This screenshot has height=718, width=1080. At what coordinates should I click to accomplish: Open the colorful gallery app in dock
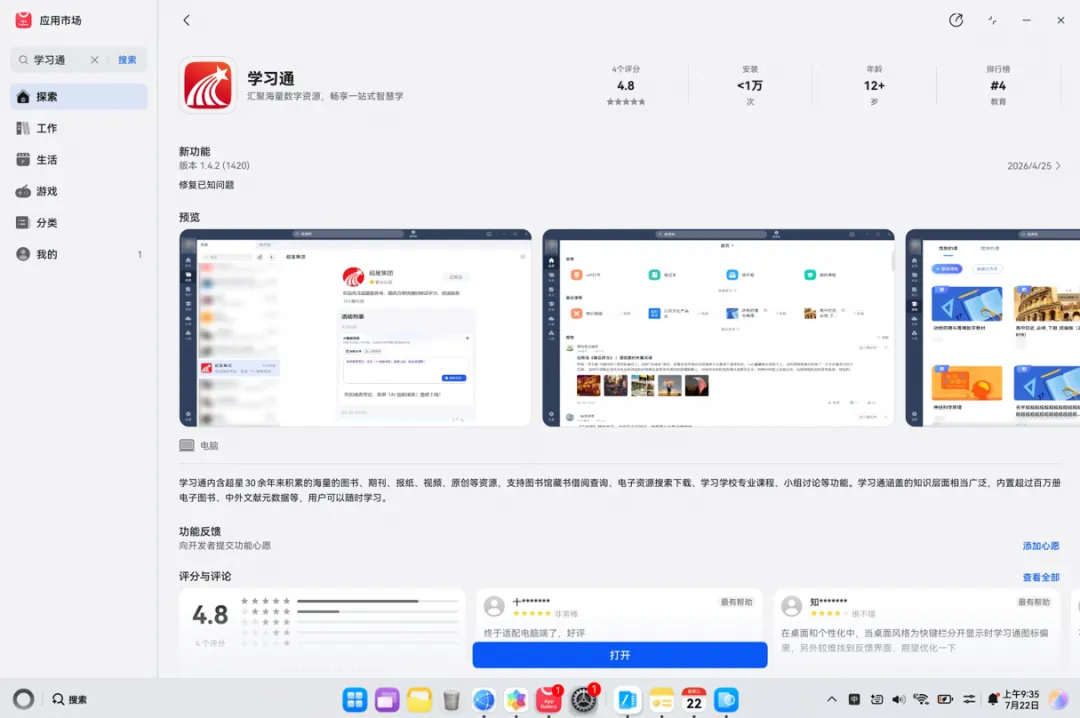[516, 700]
